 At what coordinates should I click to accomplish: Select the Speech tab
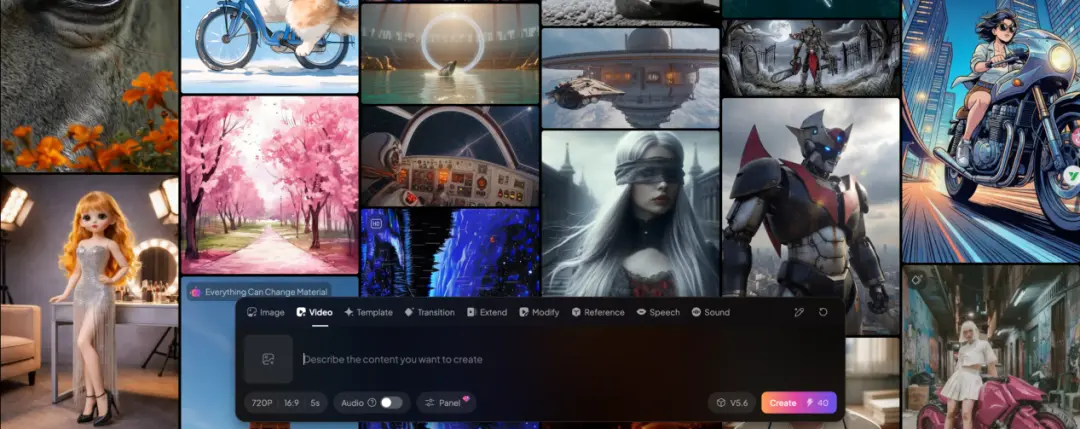pos(658,312)
